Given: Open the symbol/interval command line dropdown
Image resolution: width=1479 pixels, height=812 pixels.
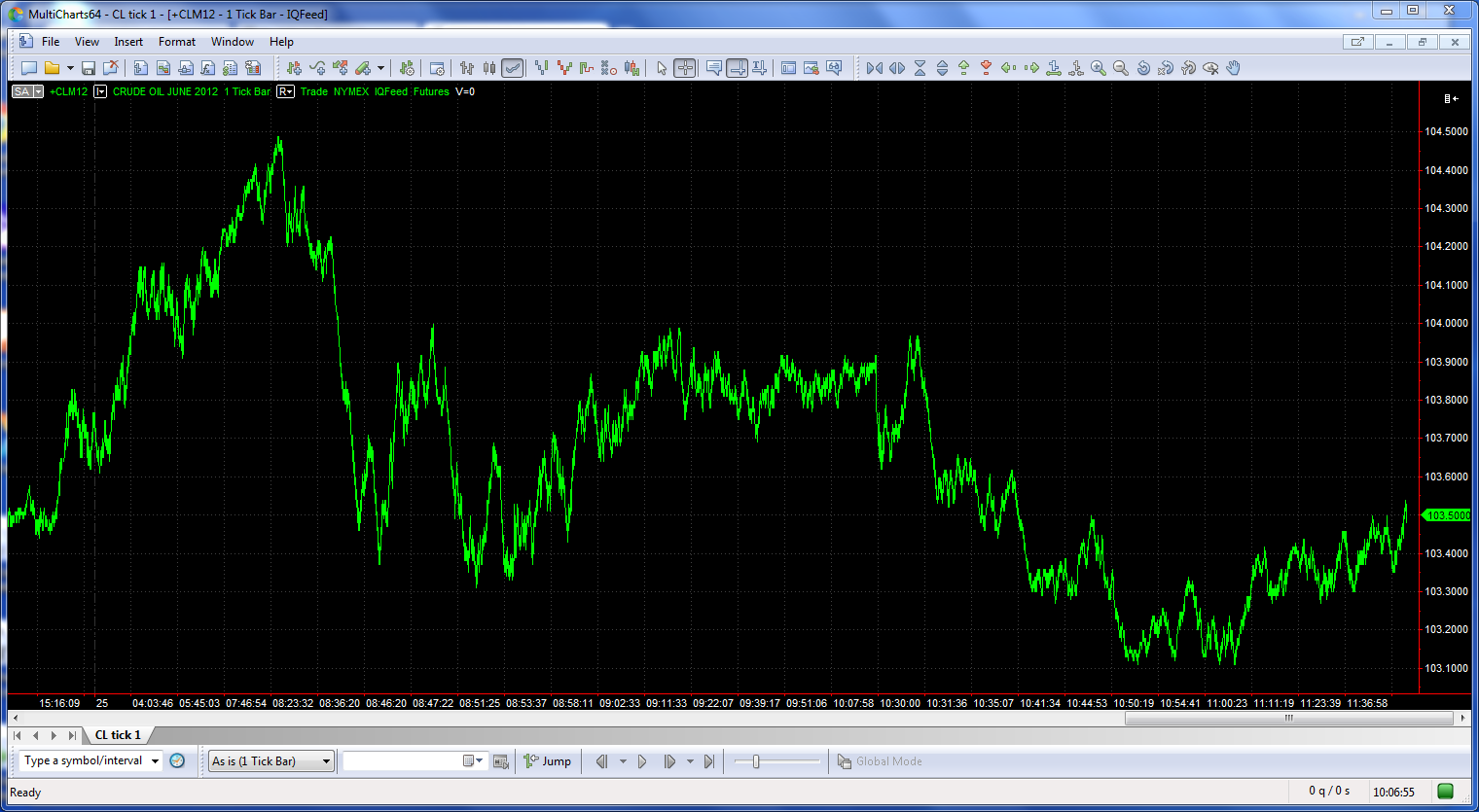Looking at the screenshot, I should (x=155, y=761).
